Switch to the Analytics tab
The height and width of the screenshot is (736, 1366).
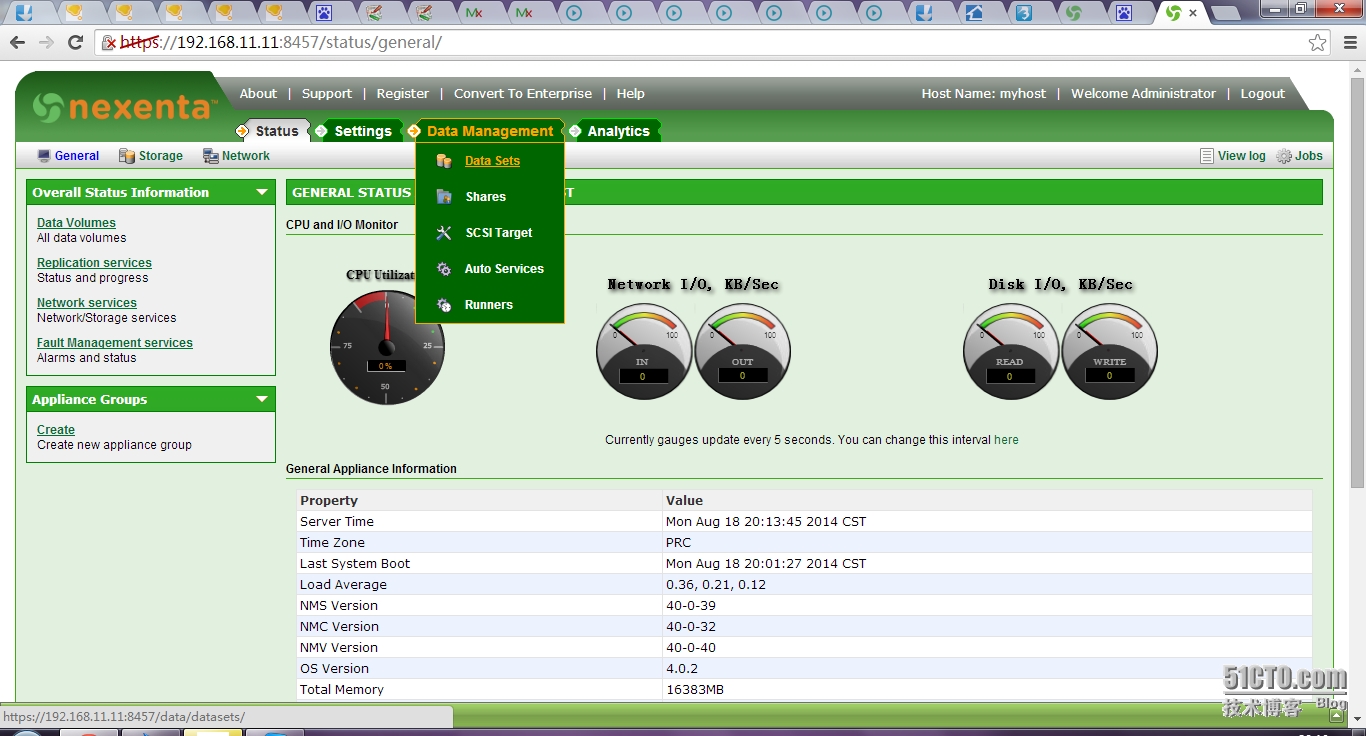[x=618, y=131]
